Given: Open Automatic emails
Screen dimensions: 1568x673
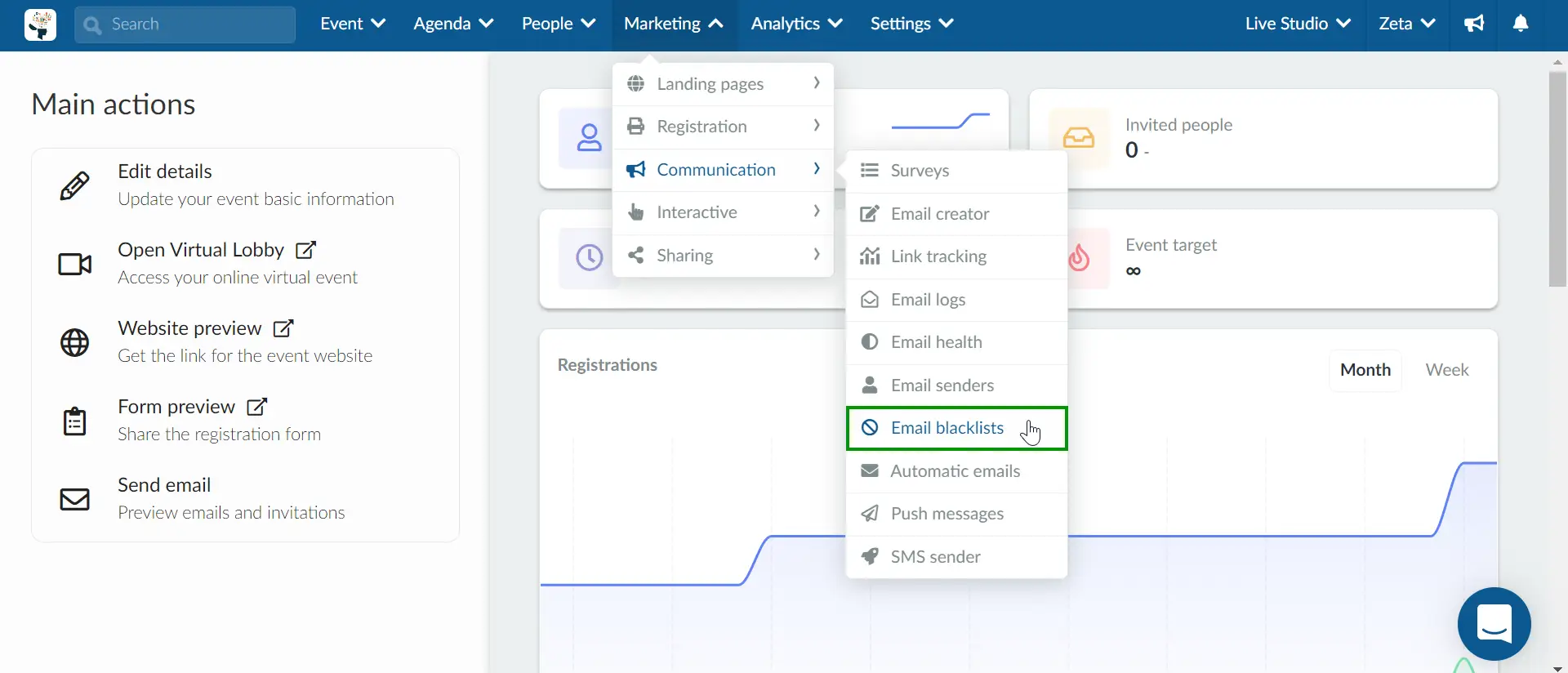Looking at the screenshot, I should pyautogui.click(x=957, y=471).
